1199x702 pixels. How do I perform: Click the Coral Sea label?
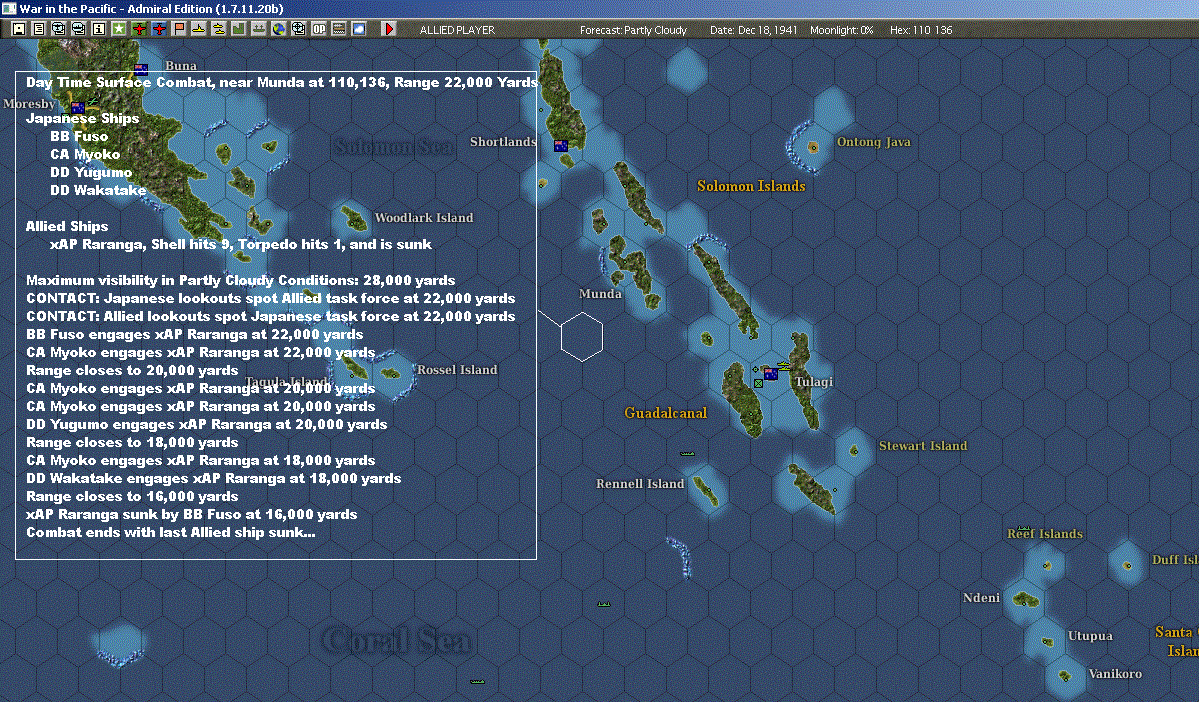pos(397,641)
